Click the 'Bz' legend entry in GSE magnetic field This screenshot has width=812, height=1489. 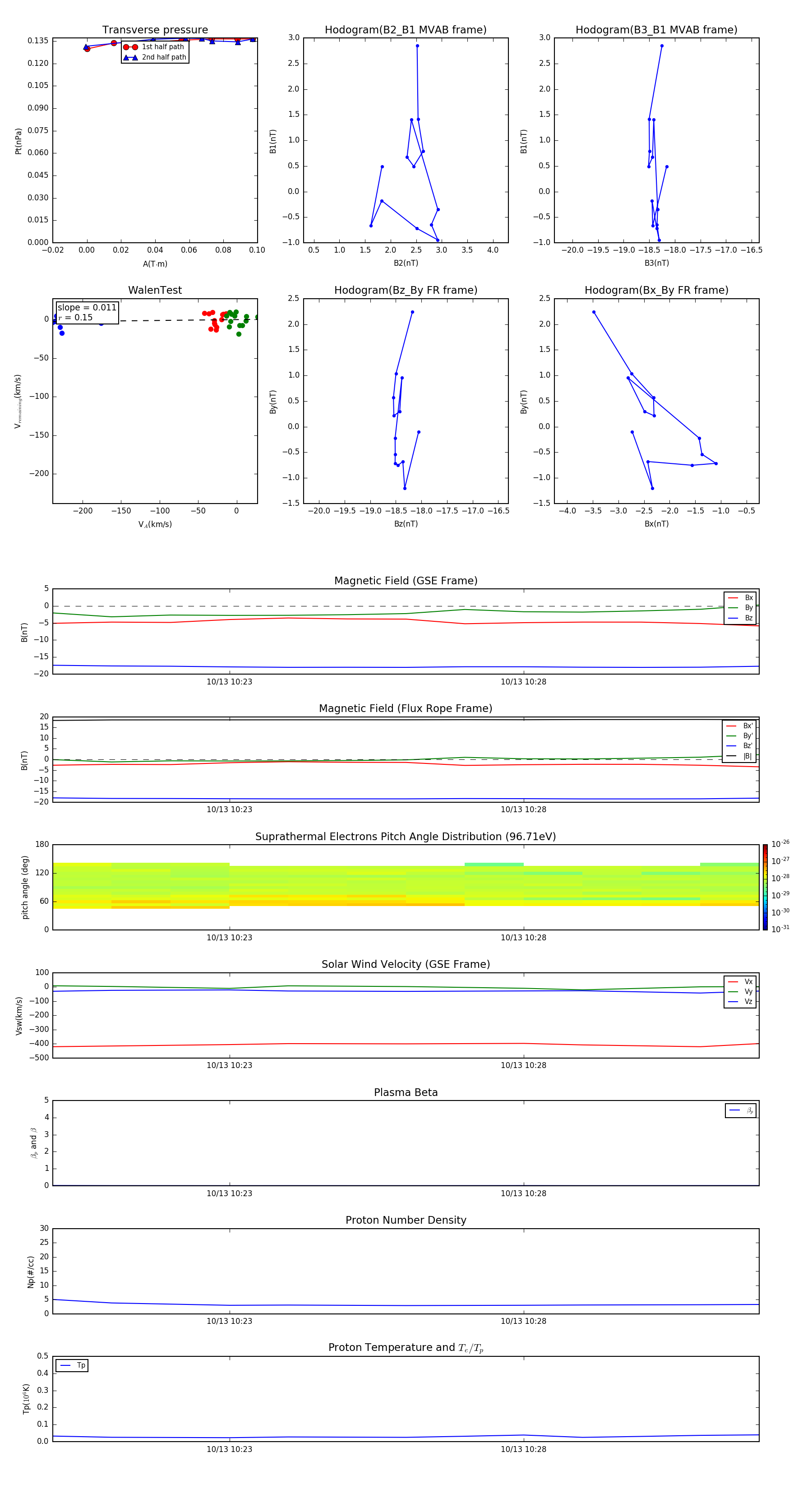tap(740, 618)
